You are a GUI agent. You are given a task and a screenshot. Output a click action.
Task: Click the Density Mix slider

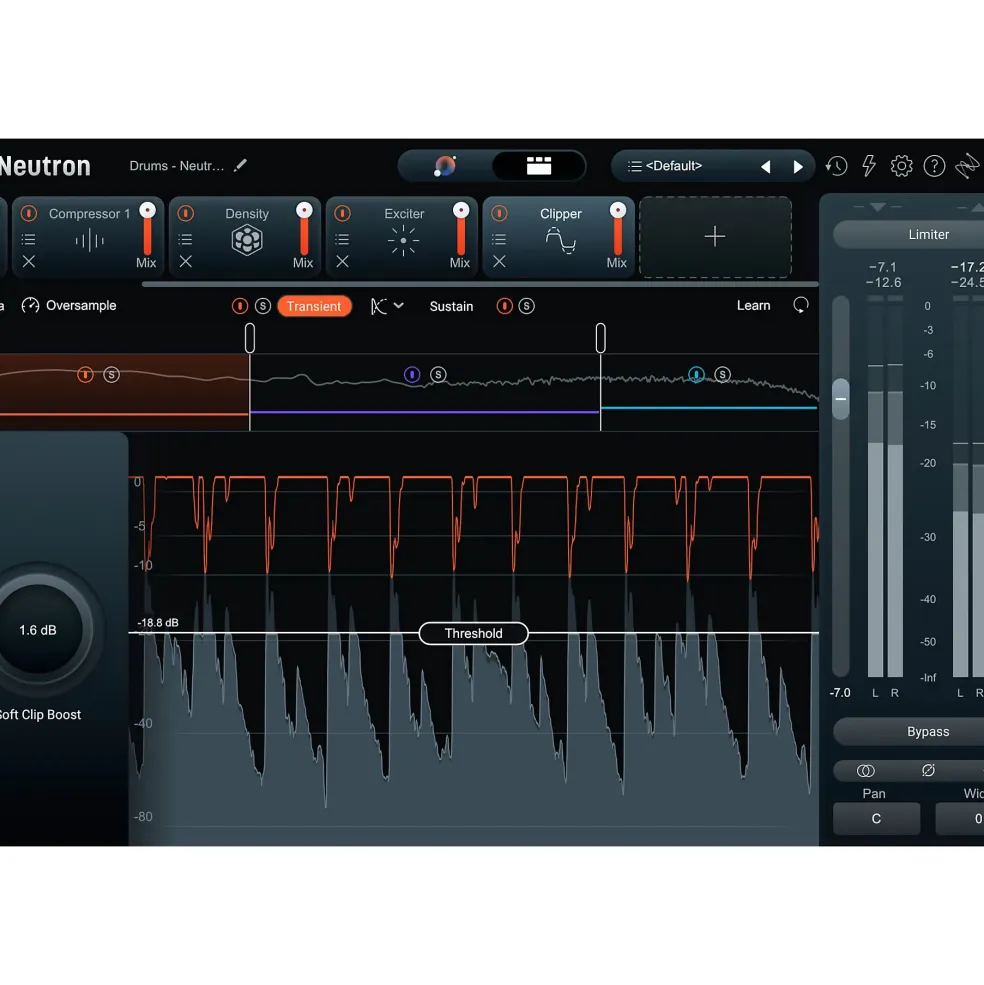304,231
